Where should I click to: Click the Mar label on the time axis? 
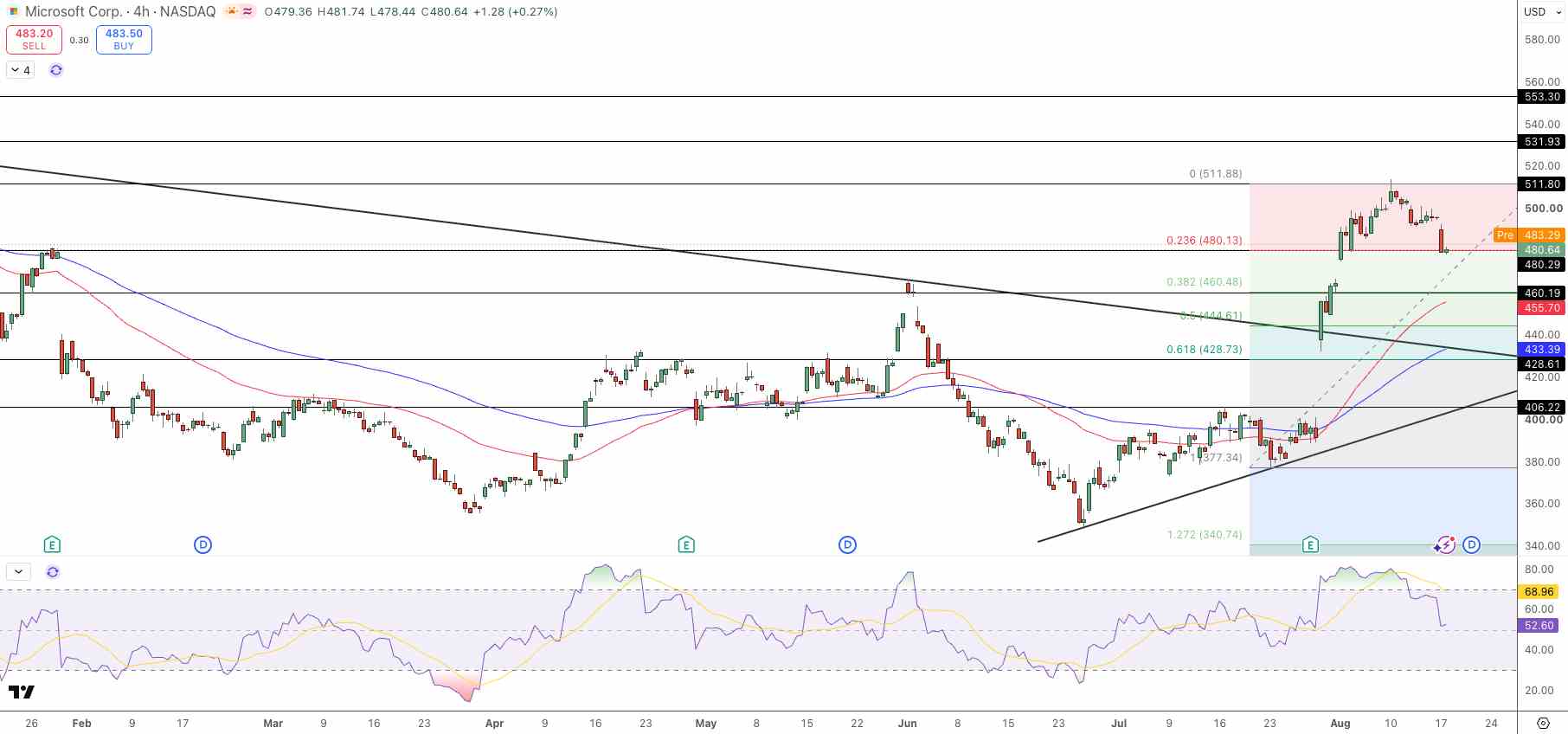pos(273,724)
